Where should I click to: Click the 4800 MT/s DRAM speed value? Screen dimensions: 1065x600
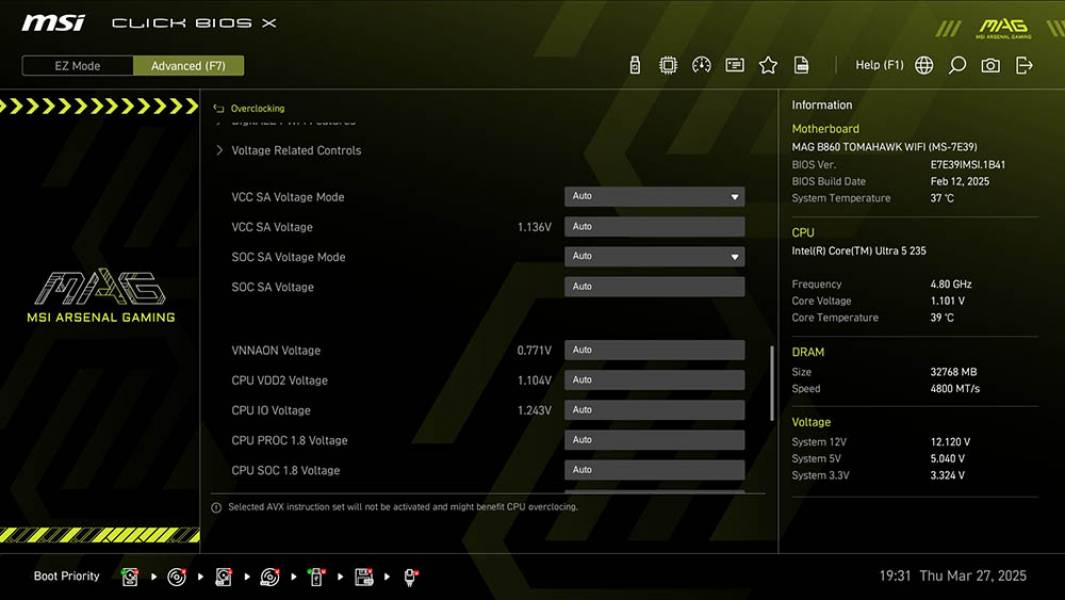click(955, 389)
